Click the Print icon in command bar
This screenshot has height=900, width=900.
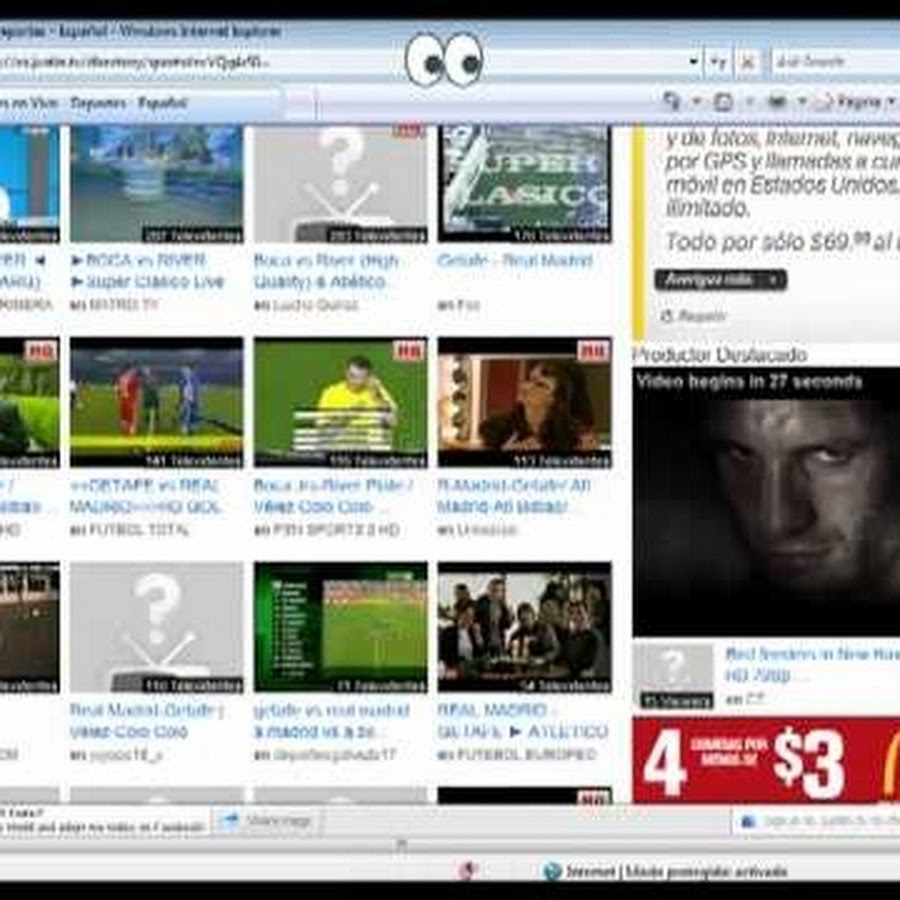pyautogui.click(x=777, y=101)
